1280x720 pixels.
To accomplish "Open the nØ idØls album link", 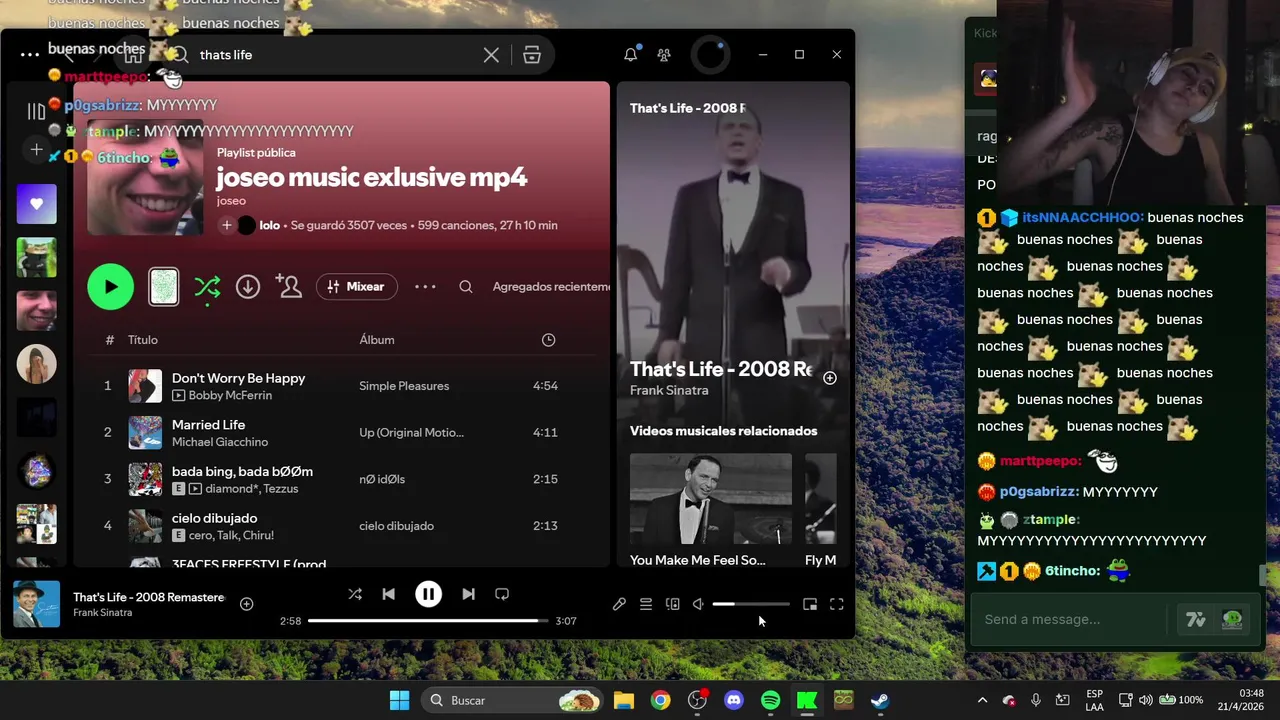I will pyautogui.click(x=382, y=479).
